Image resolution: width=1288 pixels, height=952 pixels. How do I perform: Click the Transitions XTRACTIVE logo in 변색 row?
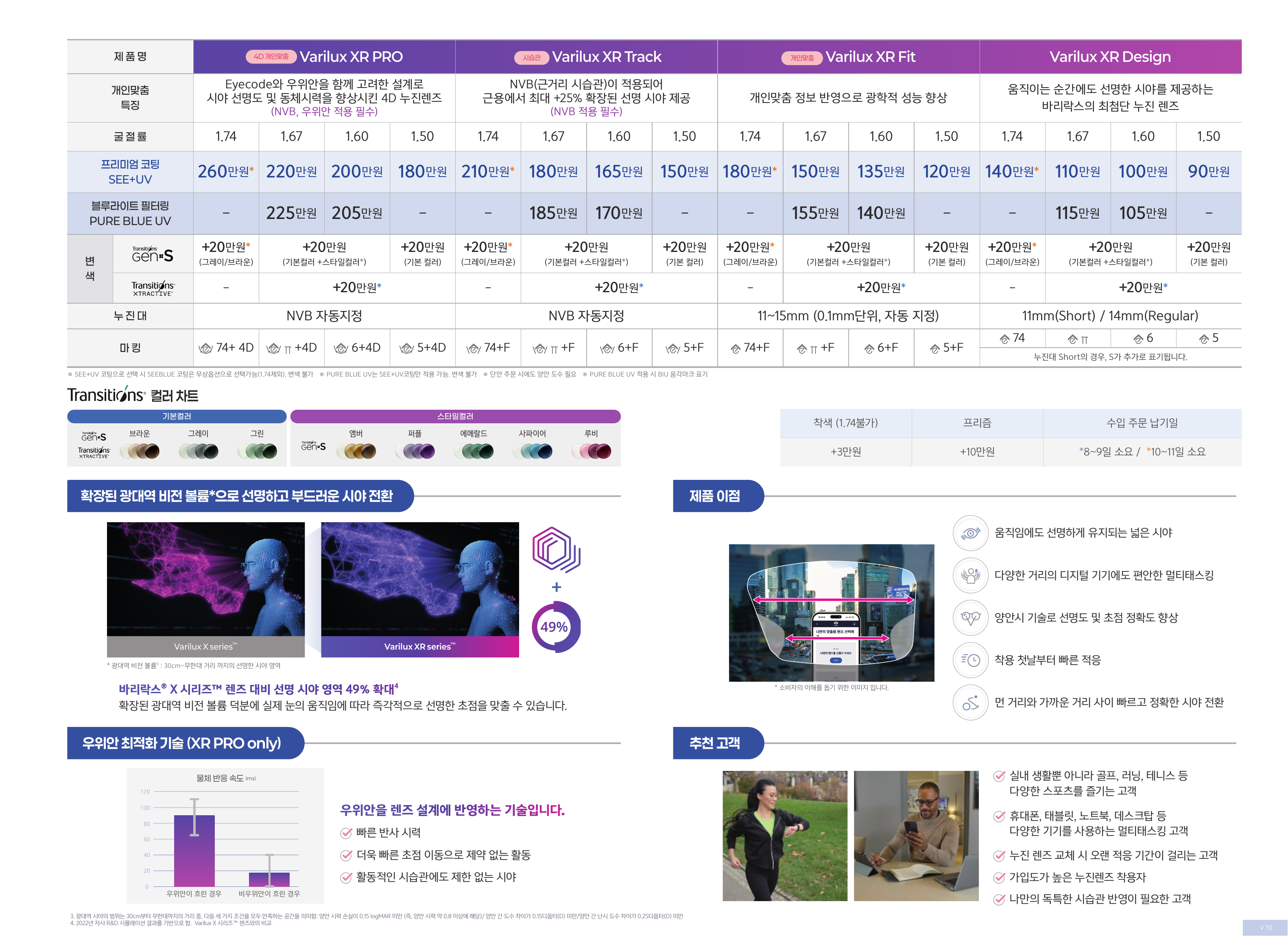(x=153, y=288)
